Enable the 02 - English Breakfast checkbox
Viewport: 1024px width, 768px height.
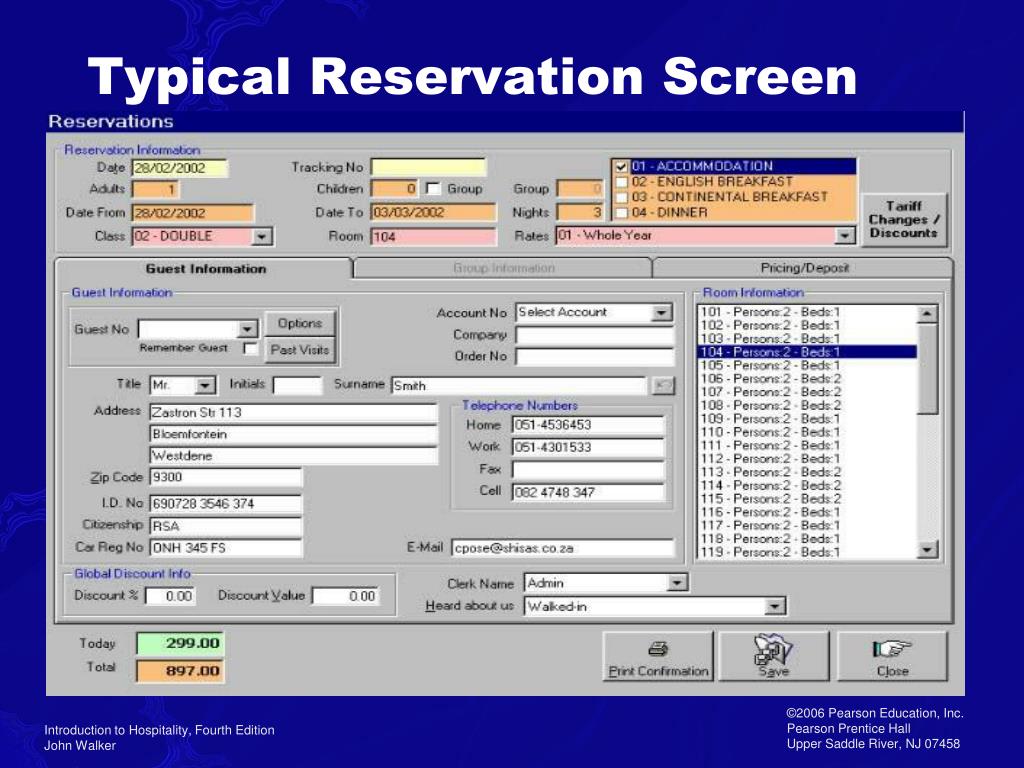click(x=622, y=182)
